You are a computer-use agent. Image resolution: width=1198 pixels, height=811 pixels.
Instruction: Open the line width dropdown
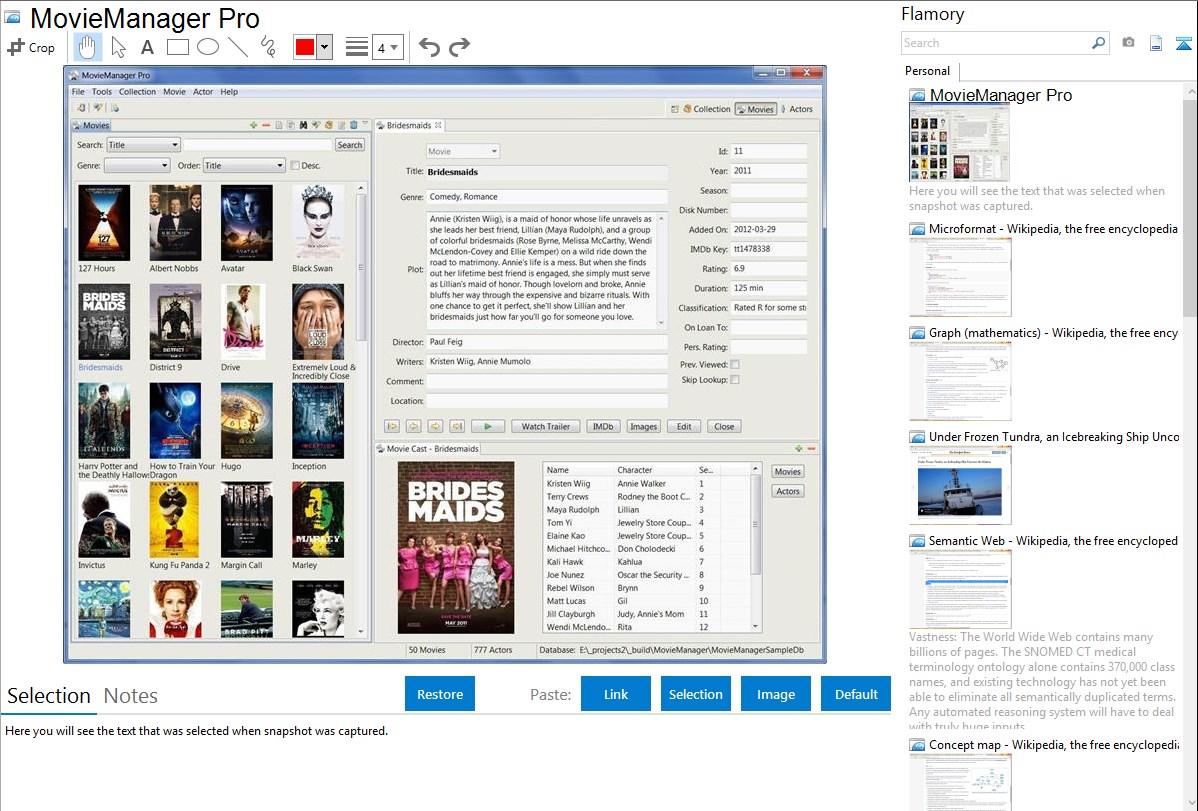387,47
